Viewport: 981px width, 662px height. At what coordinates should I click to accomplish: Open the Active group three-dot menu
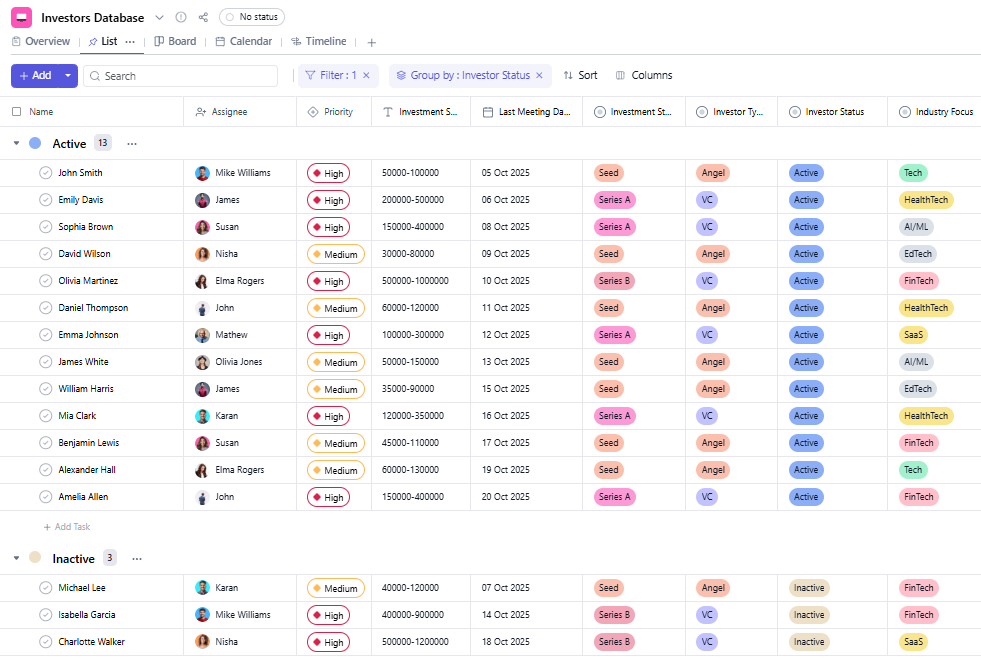pos(132,144)
